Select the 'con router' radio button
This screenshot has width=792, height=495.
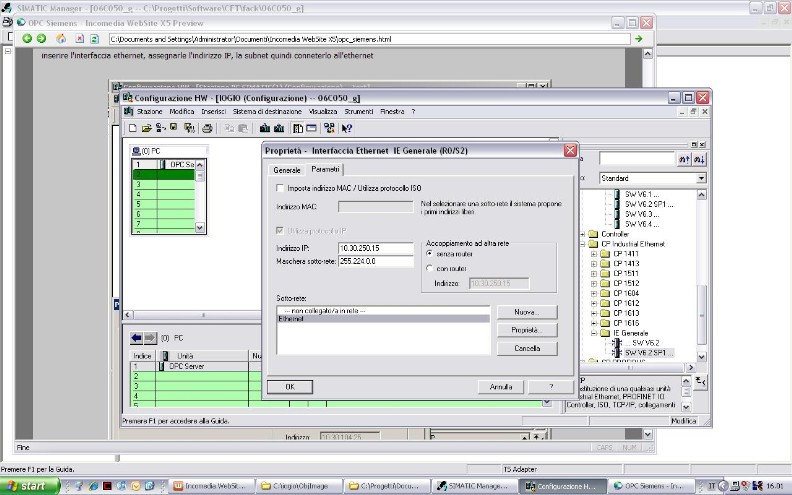(x=430, y=268)
